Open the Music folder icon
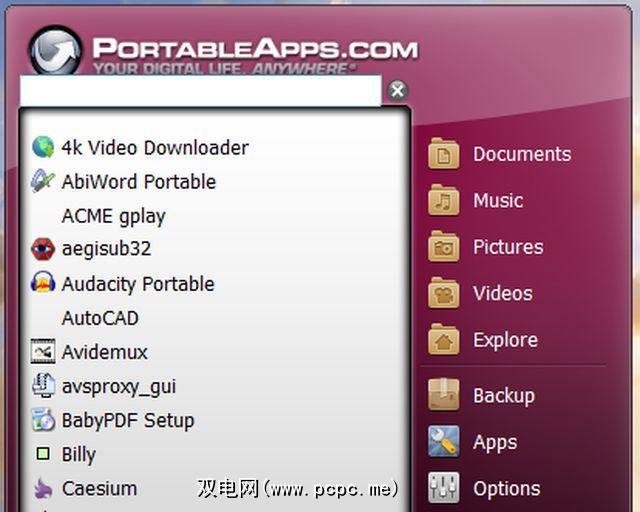This screenshot has width=640, height=512. 444,200
